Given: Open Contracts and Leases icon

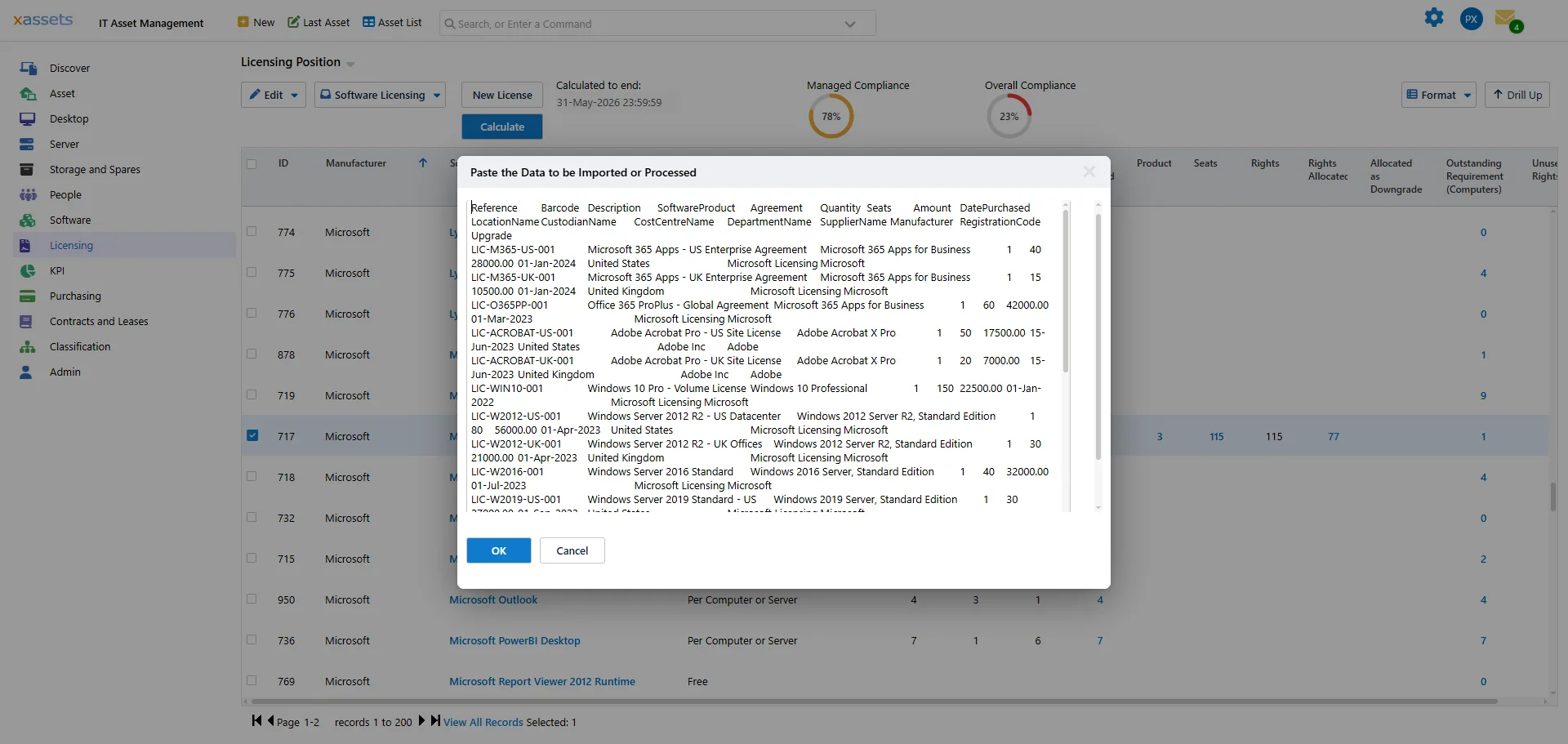Looking at the screenshot, I should (26, 322).
